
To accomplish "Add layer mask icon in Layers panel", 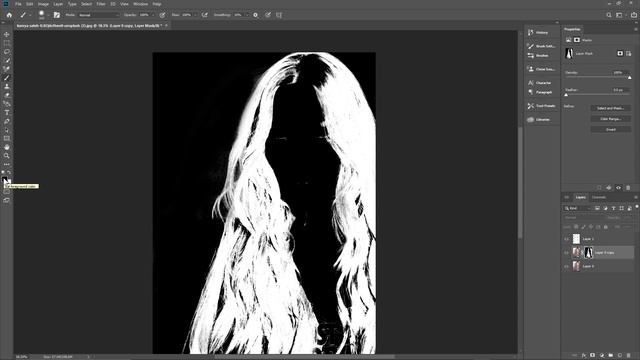I will pos(593,356).
